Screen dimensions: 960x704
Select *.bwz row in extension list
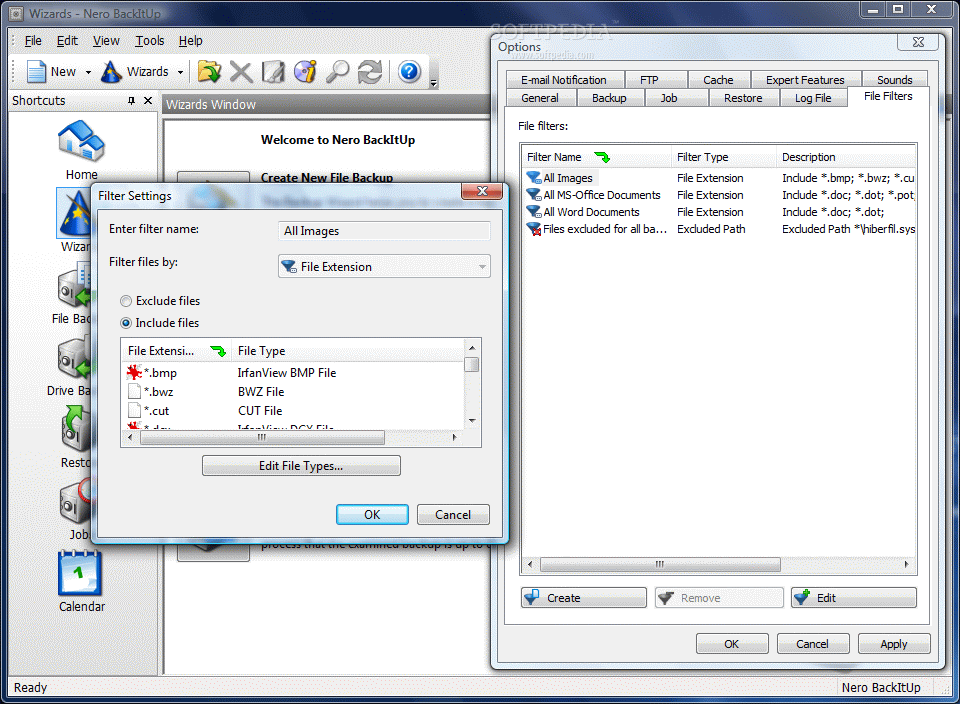point(293,392)
